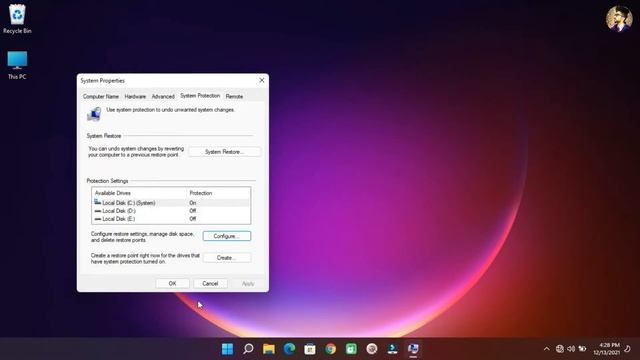Open the Windows Start menu
The width and height of the screenshot is (640, 360).
(227, 349)
